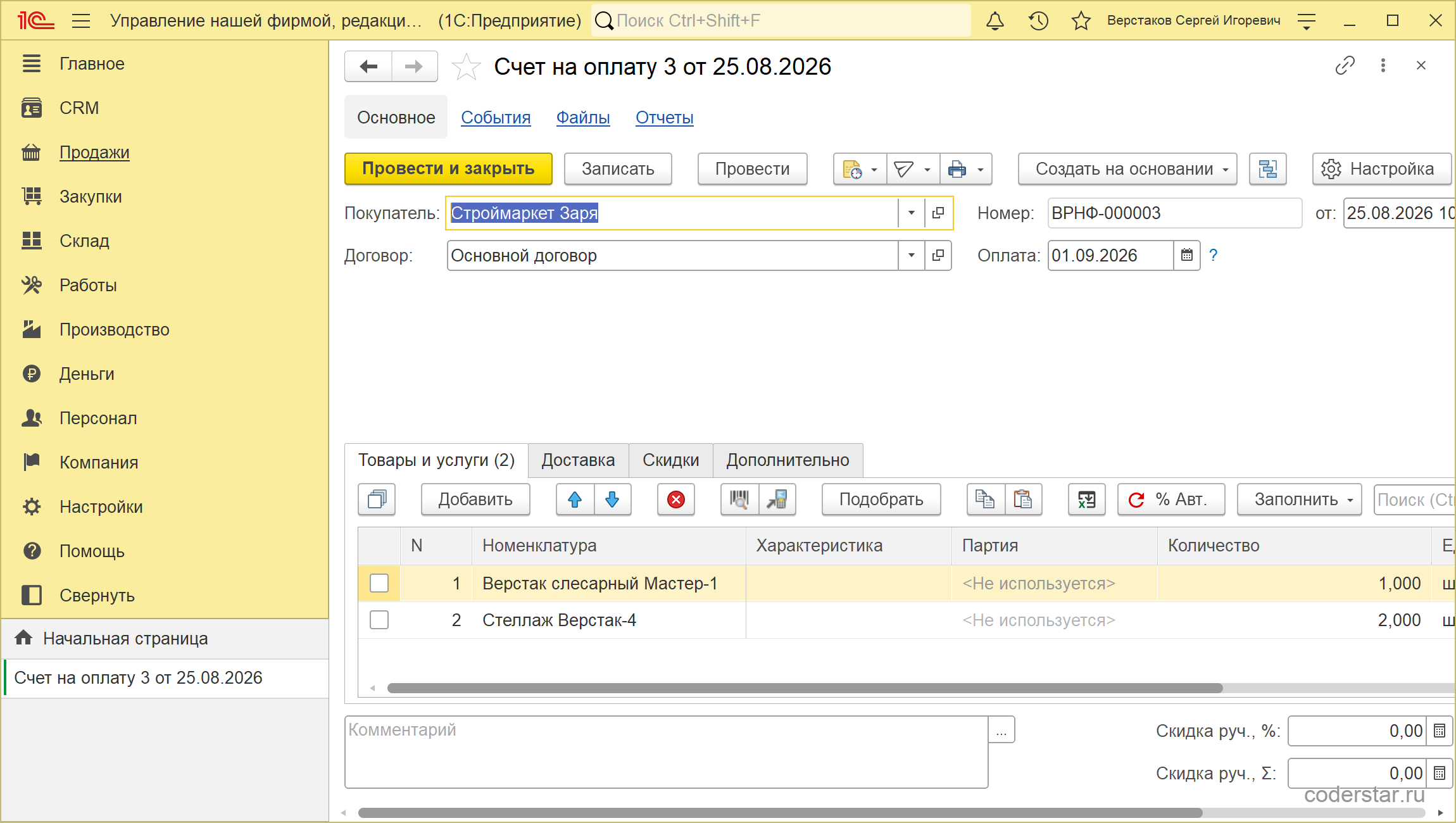This screenshot has height=823, width=1456.
Task: Show help question mark beside Оплата
Action: [1213, 255]
